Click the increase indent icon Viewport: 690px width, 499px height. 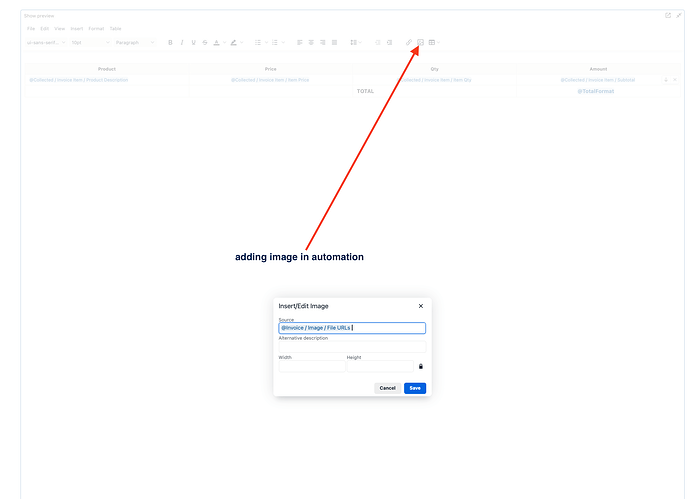[x=389, y=42]
